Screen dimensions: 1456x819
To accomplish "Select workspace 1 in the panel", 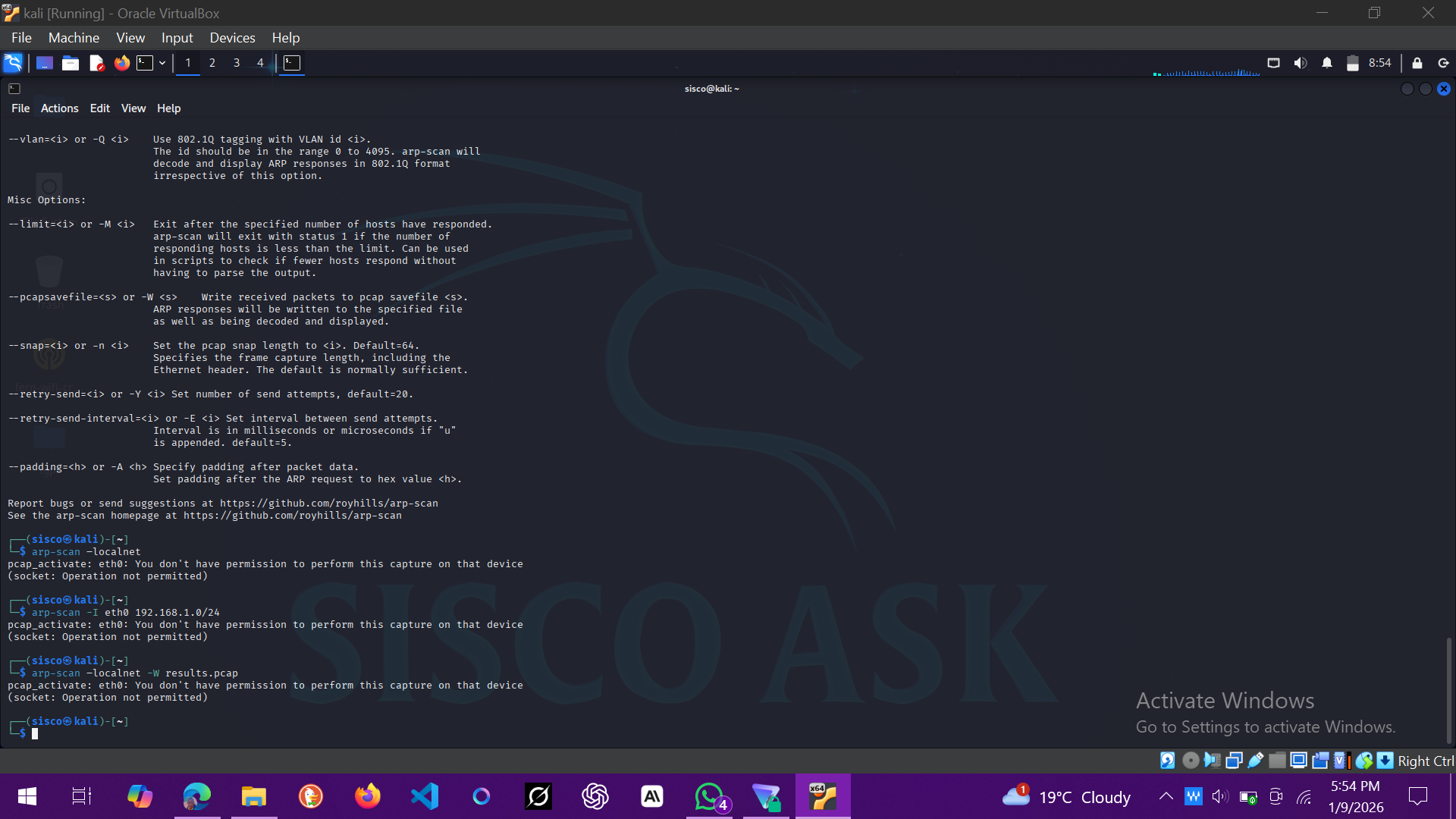I will [188, 63].
